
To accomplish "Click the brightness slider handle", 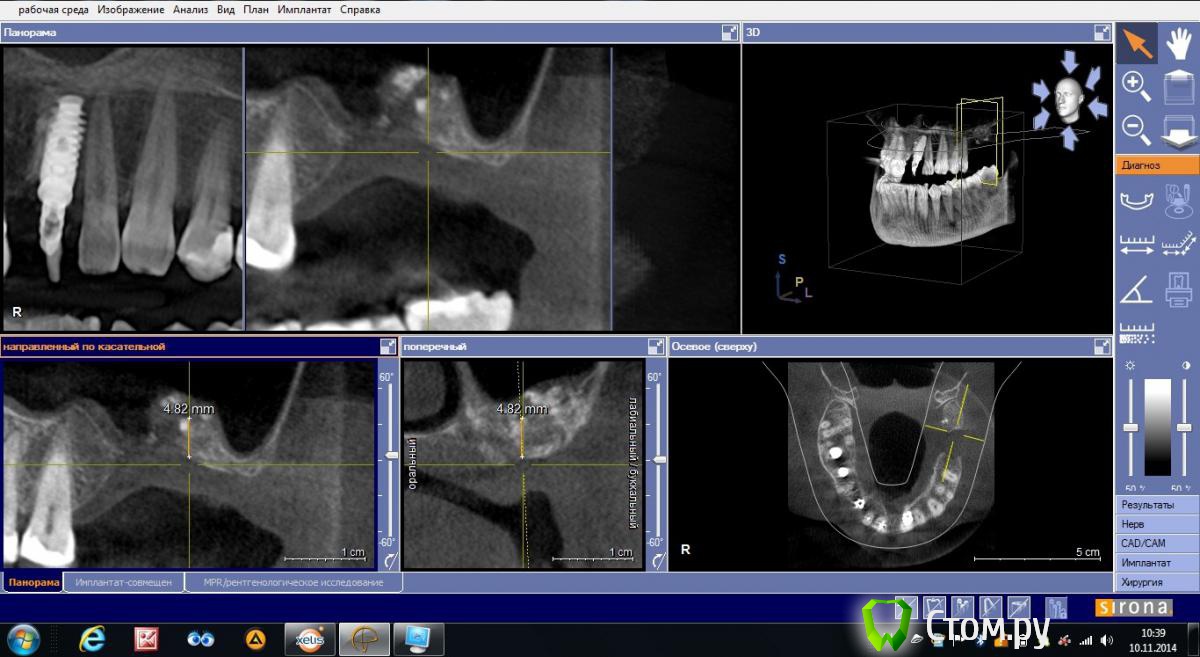I will point(1130,428).
